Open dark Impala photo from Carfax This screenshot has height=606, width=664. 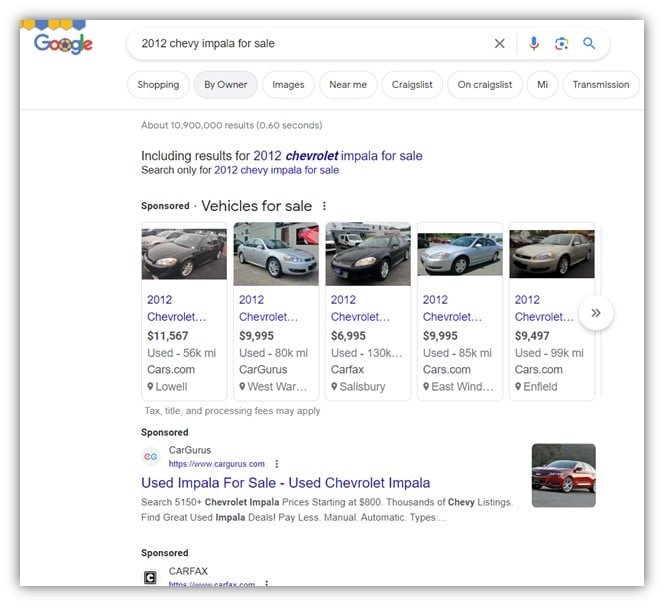[368, 254]
